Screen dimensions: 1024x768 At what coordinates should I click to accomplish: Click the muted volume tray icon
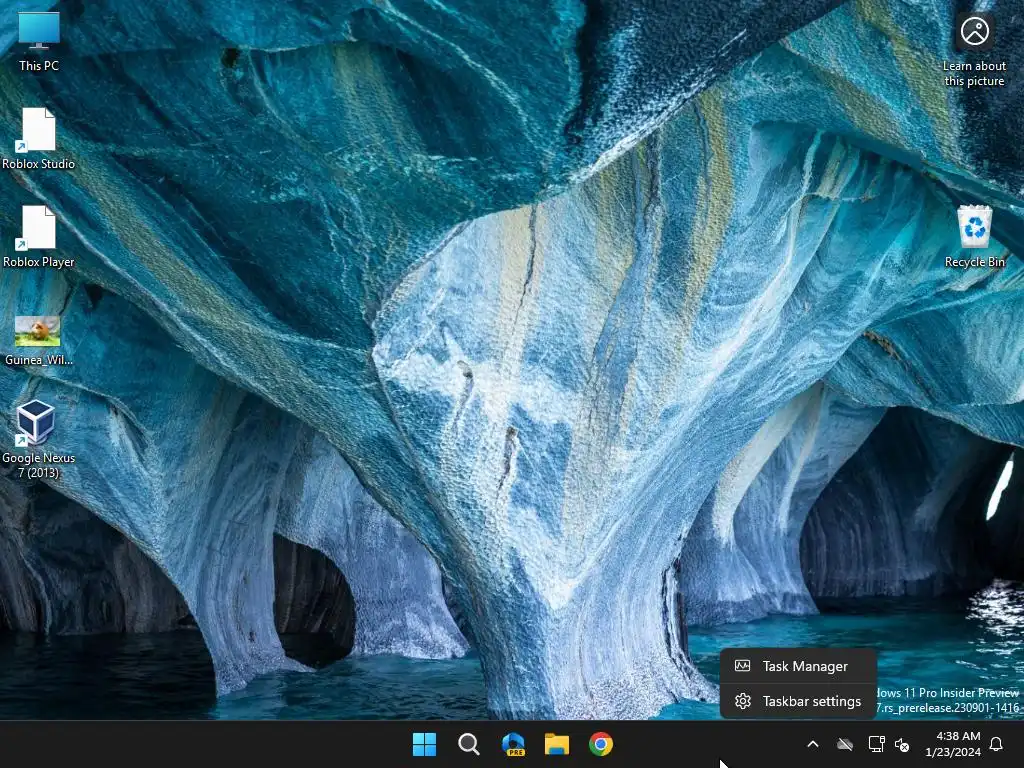click(x=902, y=744)
